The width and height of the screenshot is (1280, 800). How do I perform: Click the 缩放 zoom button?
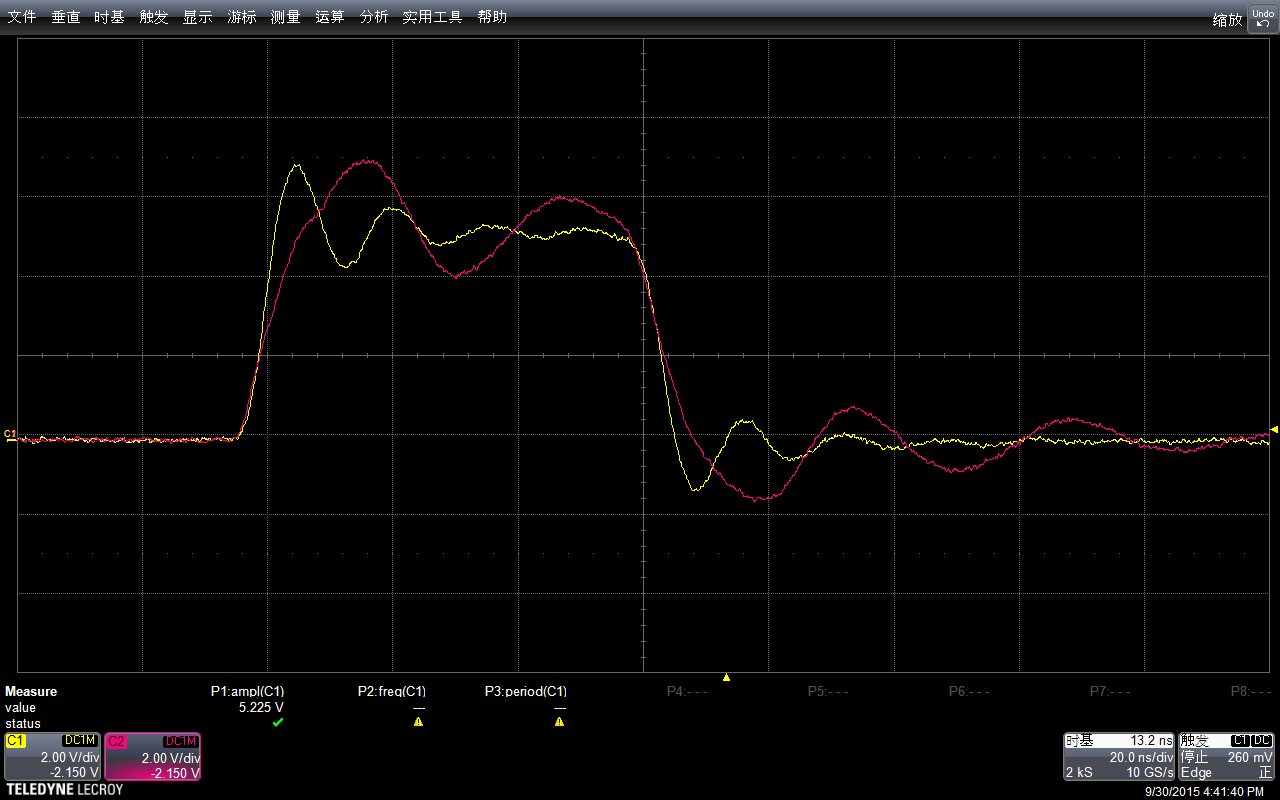pos(1227,19)
